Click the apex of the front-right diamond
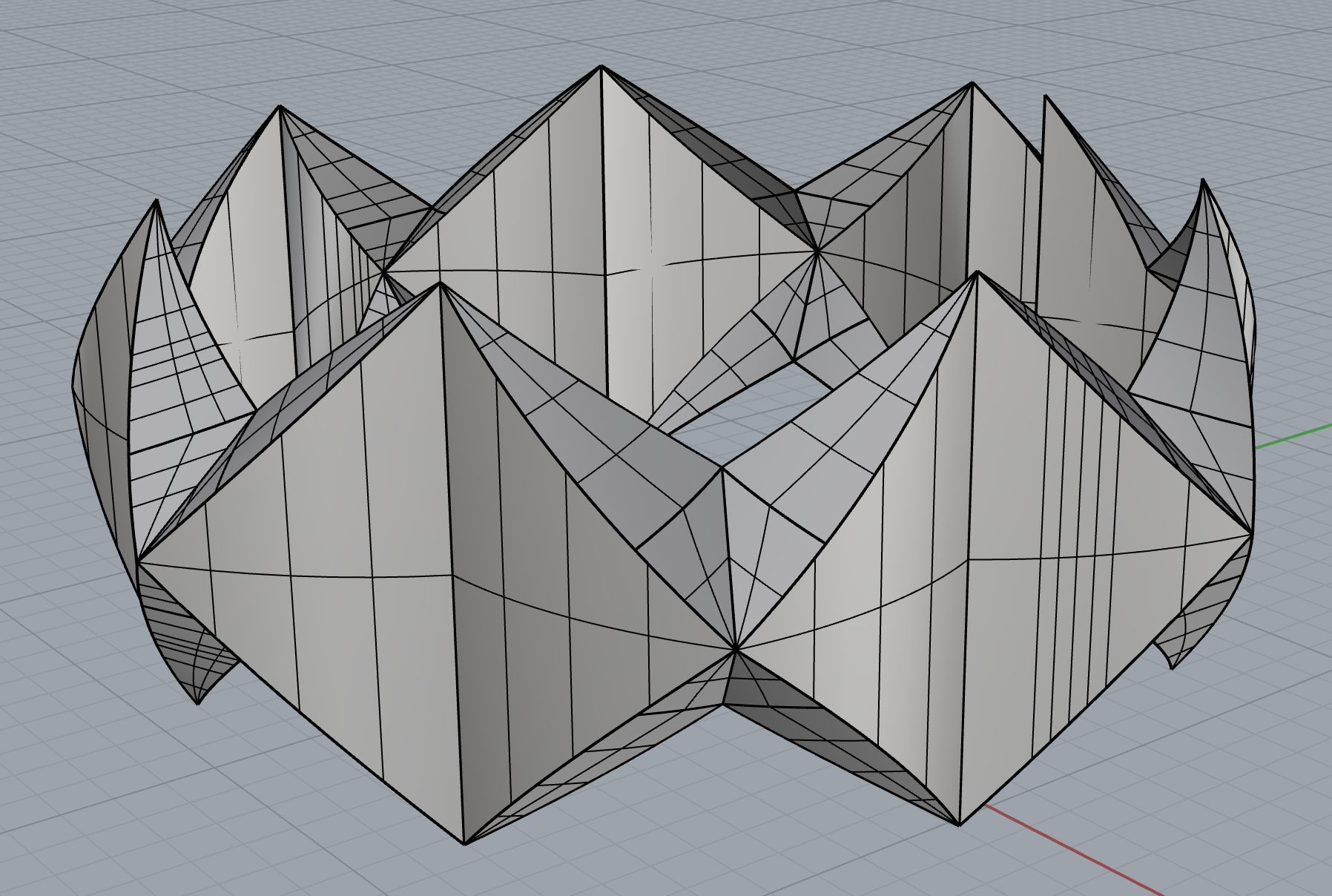This screenshot has height=896, width=1332. coord(977,272)
